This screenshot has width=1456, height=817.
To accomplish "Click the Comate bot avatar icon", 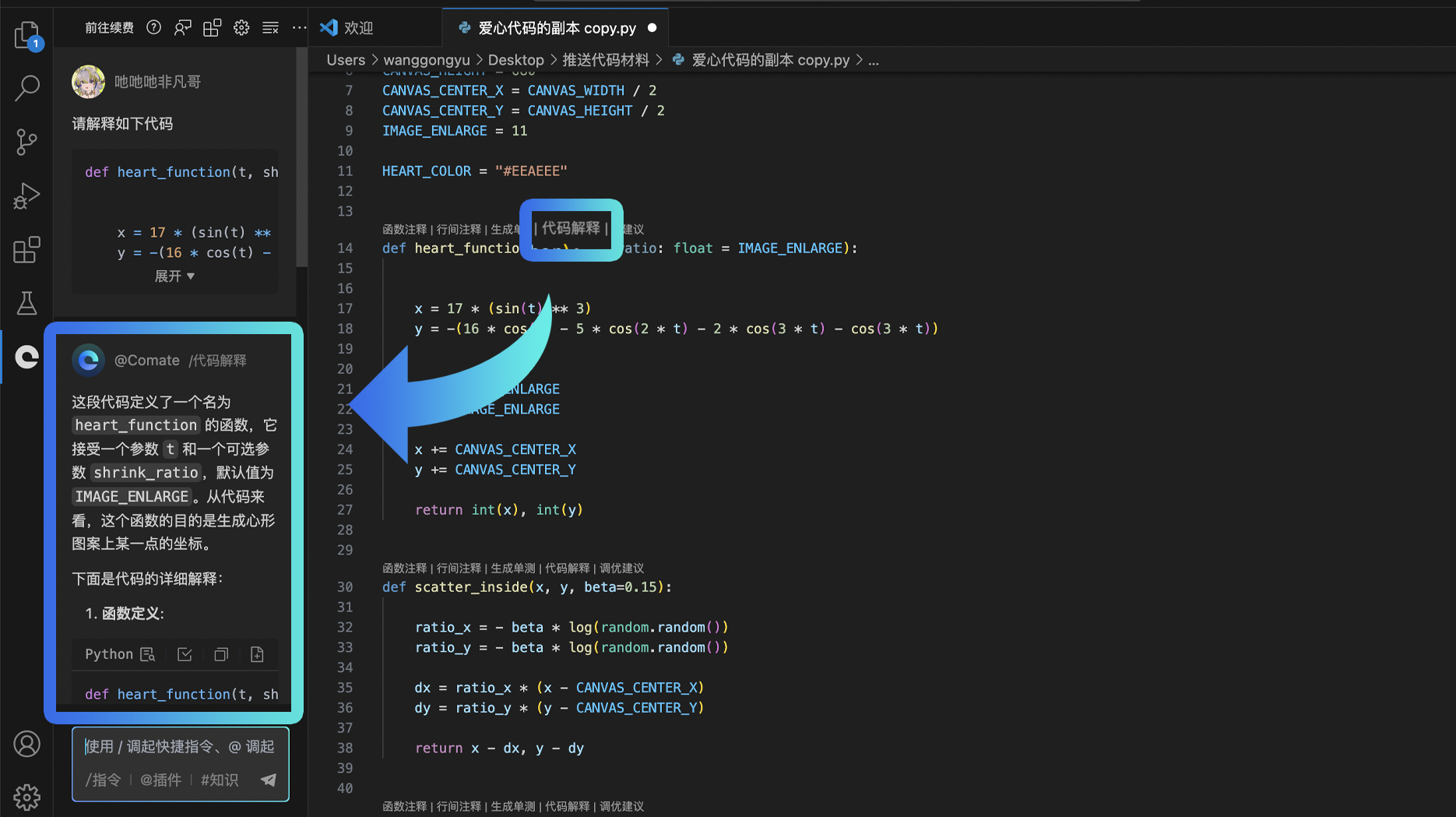I will tap(88, 360).
